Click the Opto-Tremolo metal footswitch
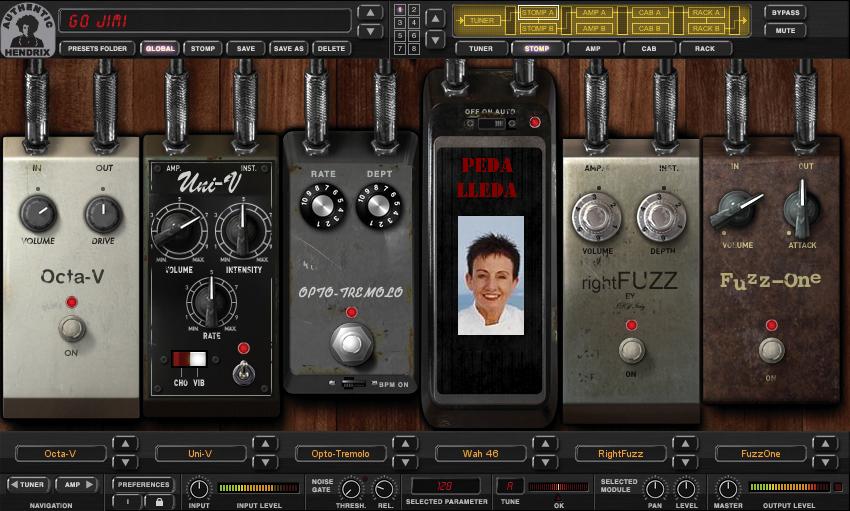This screenshot has height=511, width=850. pyautogui.click(x=350, y=344)
